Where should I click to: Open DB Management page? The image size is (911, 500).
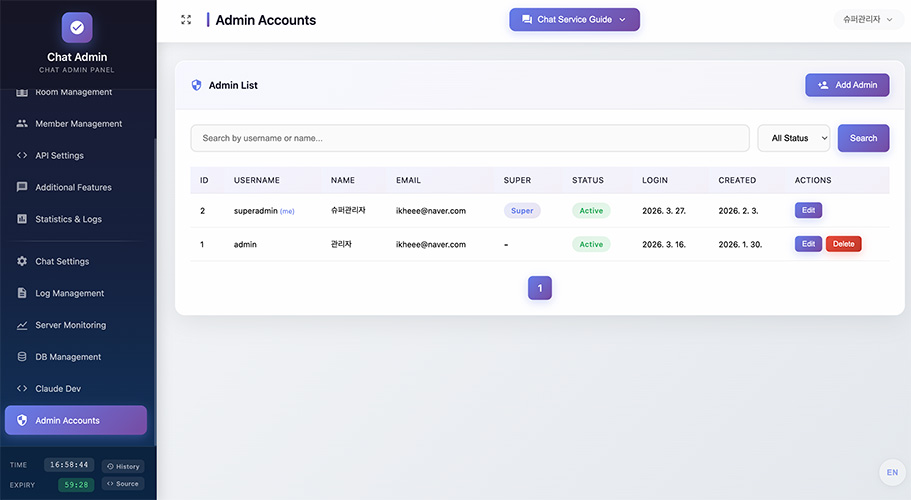tap(78, 357)
